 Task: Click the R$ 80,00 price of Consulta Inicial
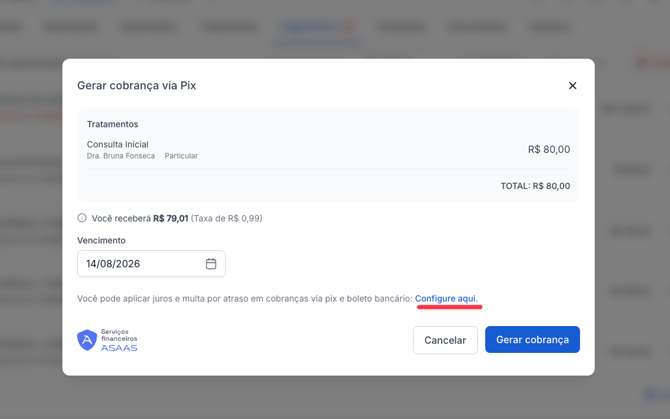(549, 149)
